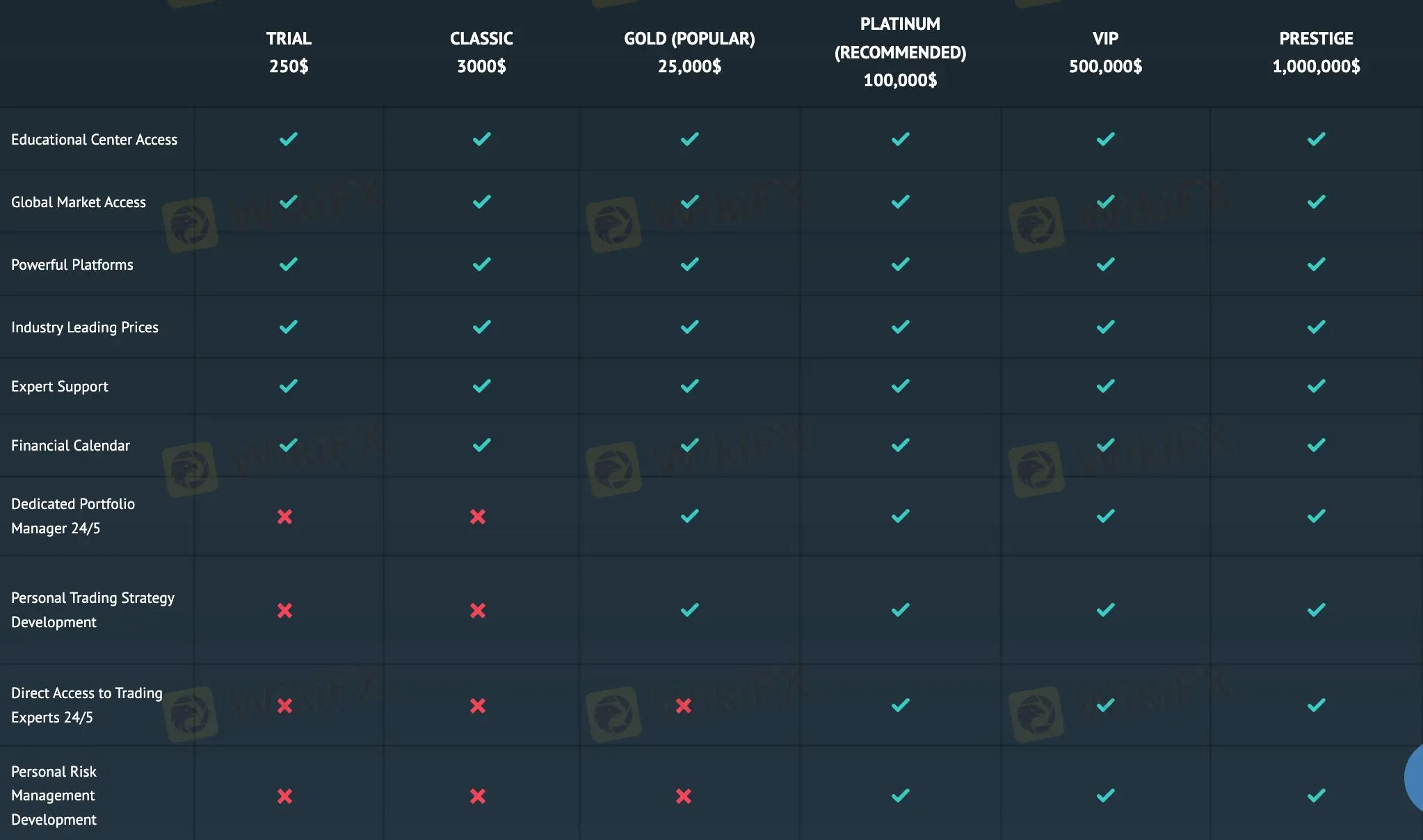Viewport: 1423px width, 840px height.
Task: Click Classic red cross for Dedicated Portfolio Manager
Action: [478, 517]
